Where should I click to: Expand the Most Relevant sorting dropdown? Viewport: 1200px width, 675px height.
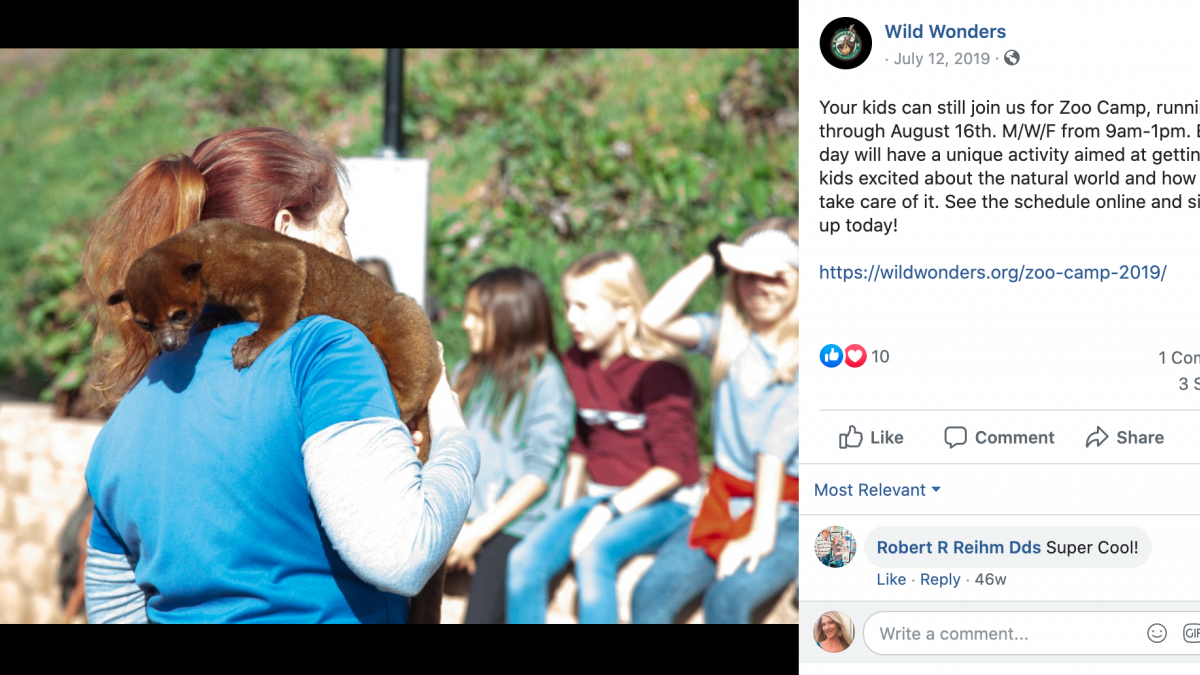pos(877,490)
